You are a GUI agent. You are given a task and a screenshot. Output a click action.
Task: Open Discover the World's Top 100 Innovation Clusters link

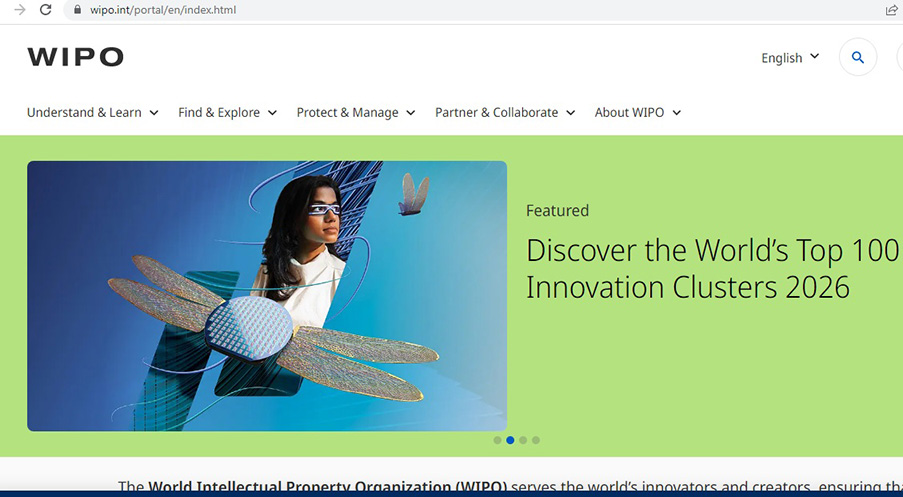(712, 268)
